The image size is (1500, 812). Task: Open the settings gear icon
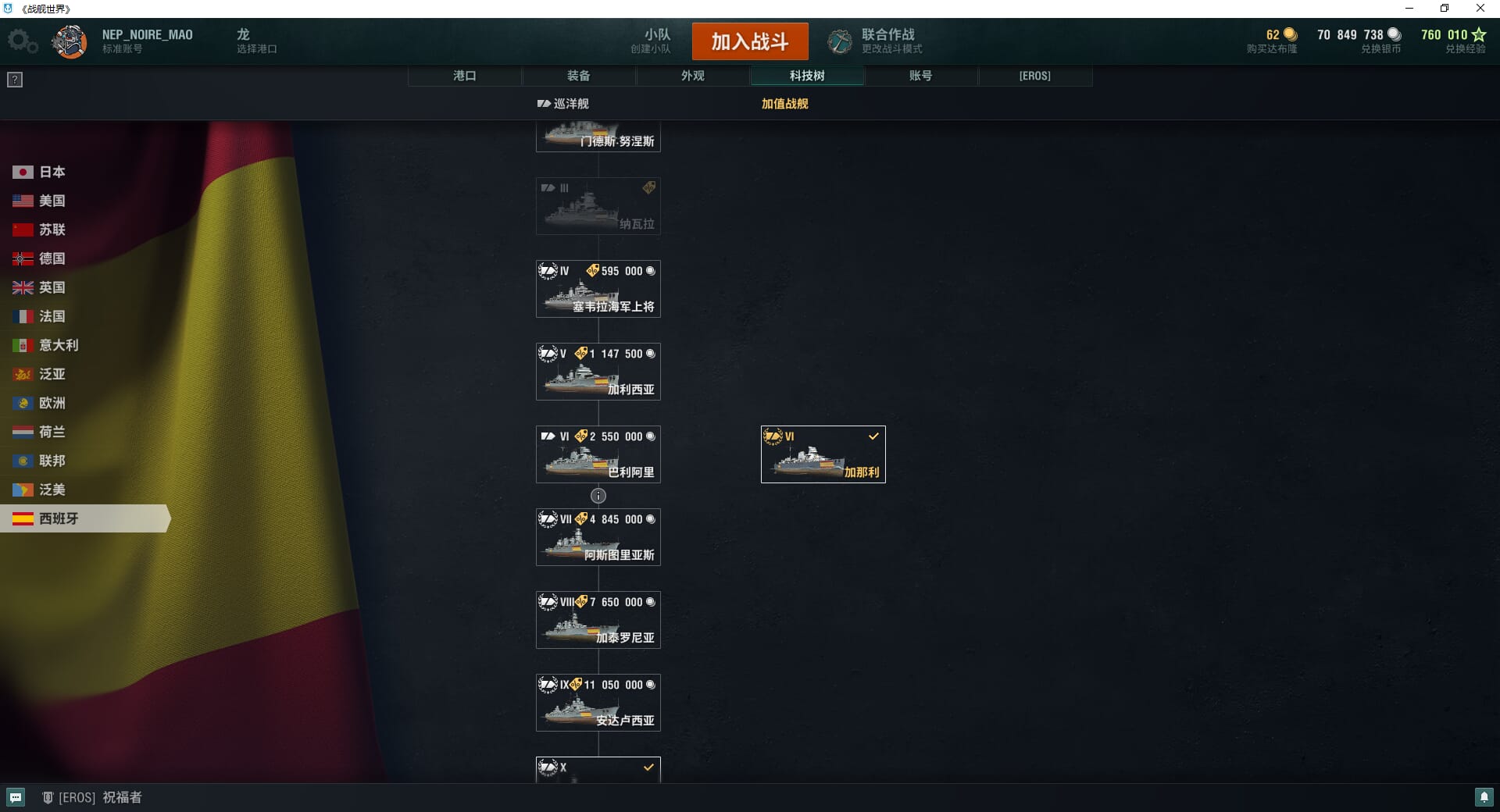coord(22,41)
